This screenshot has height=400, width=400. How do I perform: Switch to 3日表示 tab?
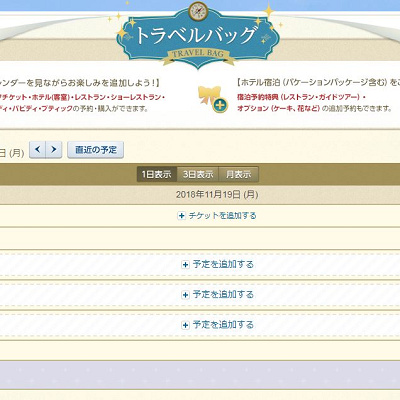198,174
